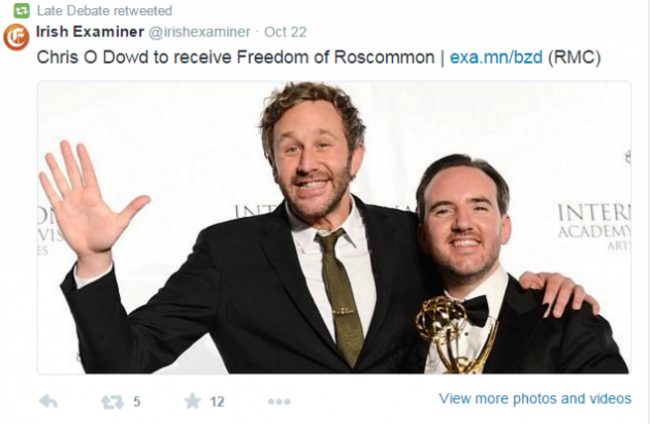This screenshot has height=424, width=650.
Task: Open the Late Debate retweeted label
Action: (104, 11)
